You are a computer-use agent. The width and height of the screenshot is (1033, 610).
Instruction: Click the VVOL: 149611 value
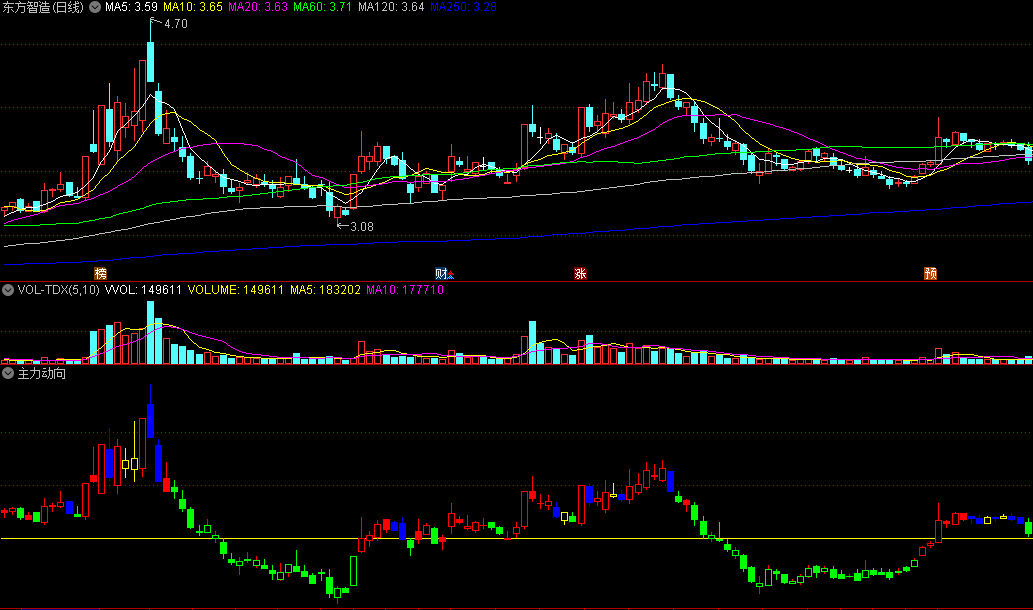pos(143,290)
